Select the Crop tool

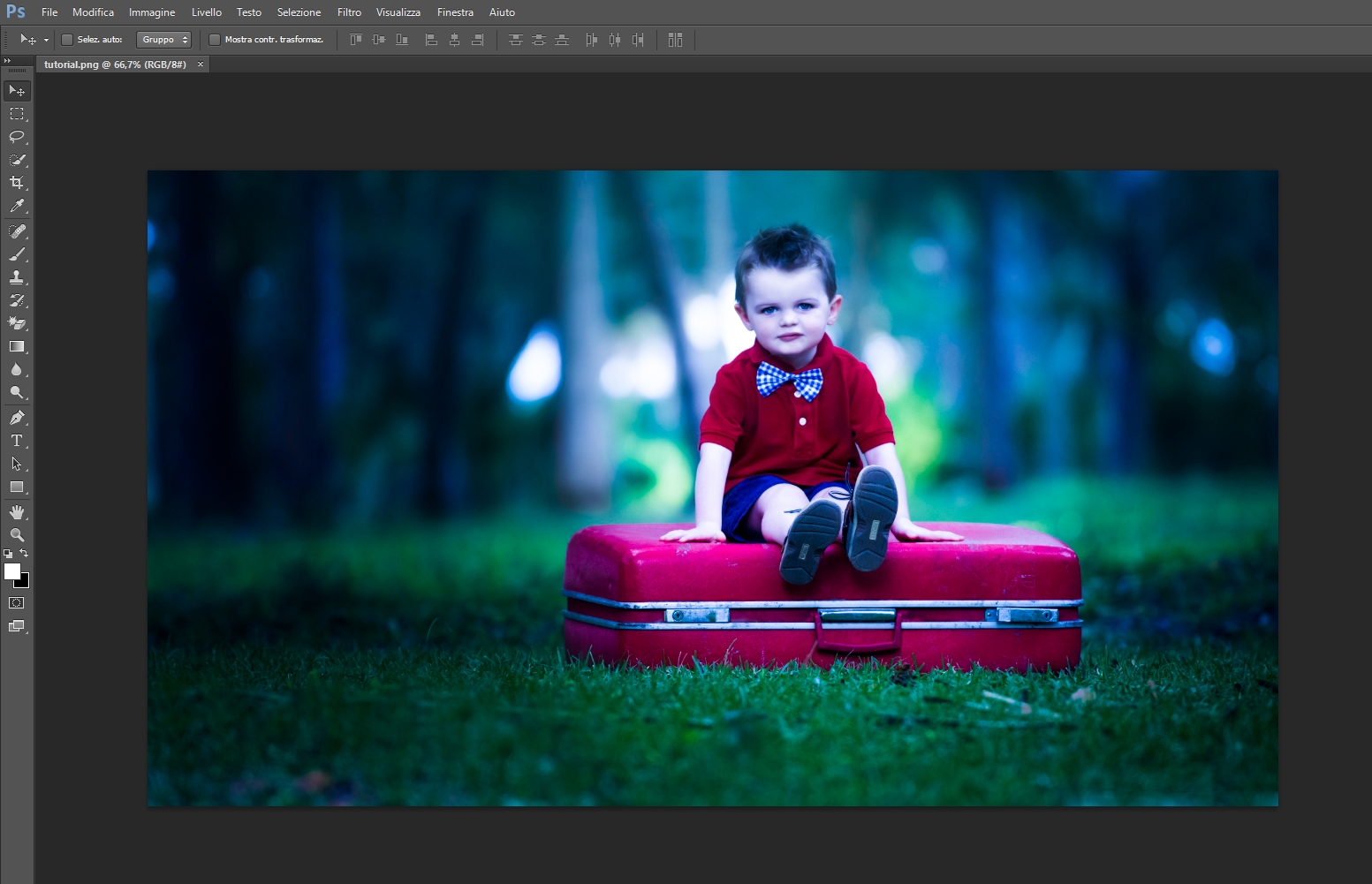tap(17, 183)
